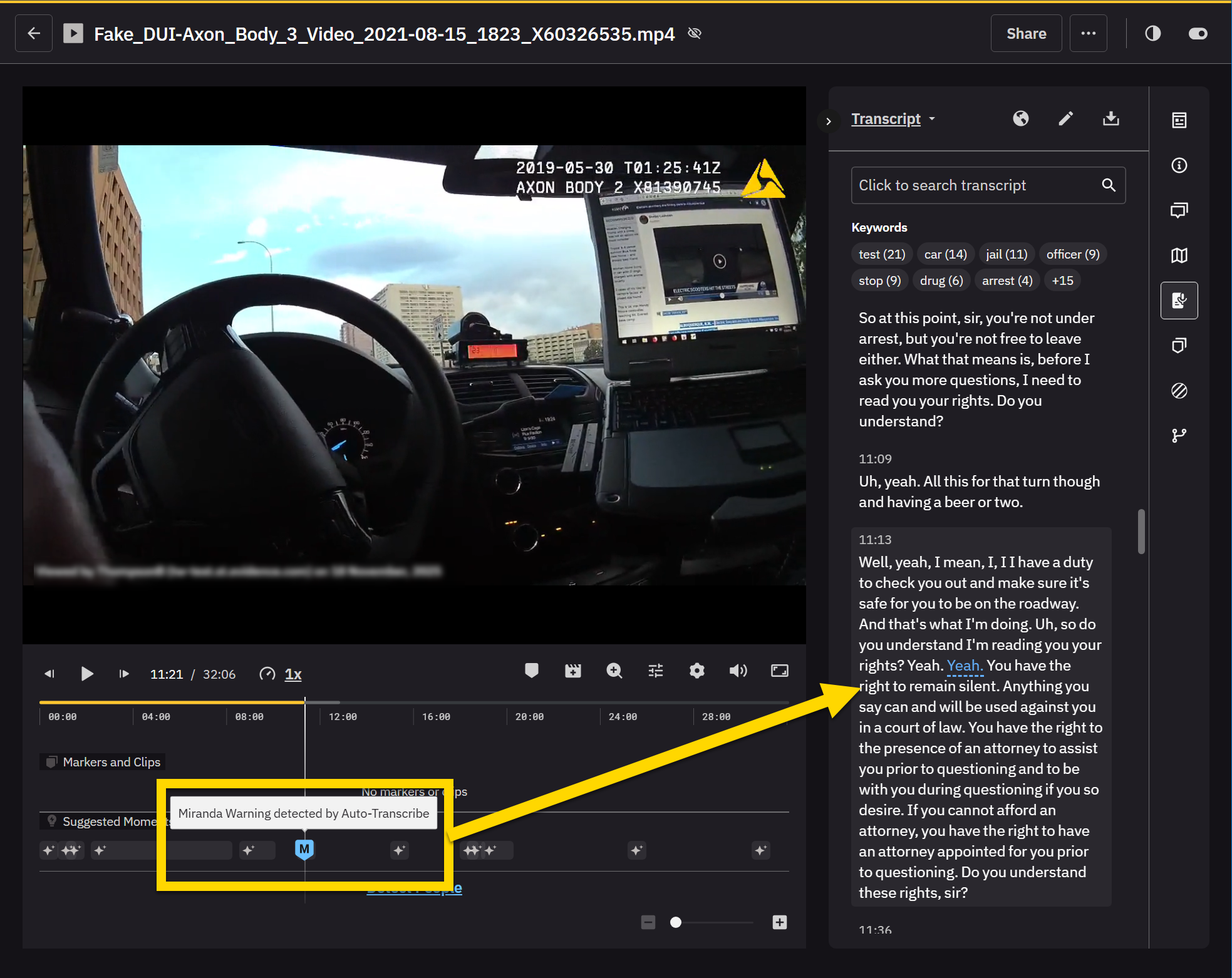1232x978 pixels.
Task: Toggle the switch in the top-right corner
Action: tap(1197, 33)
